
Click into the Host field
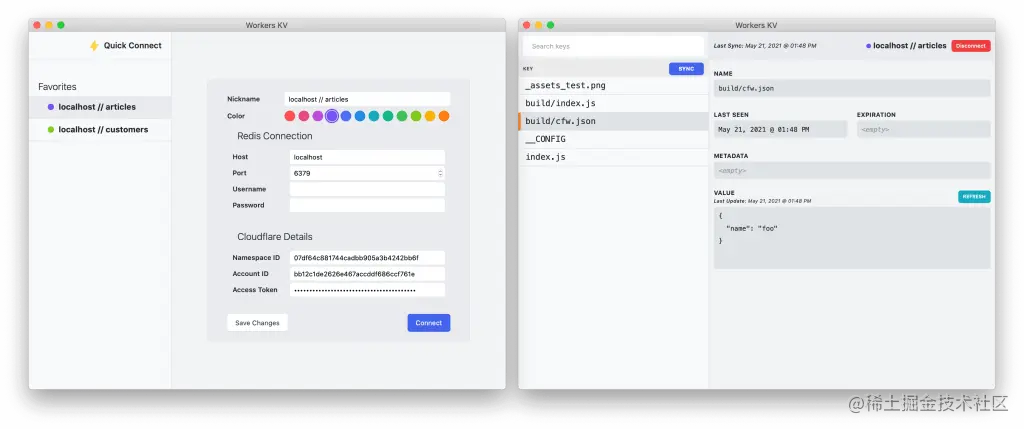pyautogui.click(x=367, y=157)
